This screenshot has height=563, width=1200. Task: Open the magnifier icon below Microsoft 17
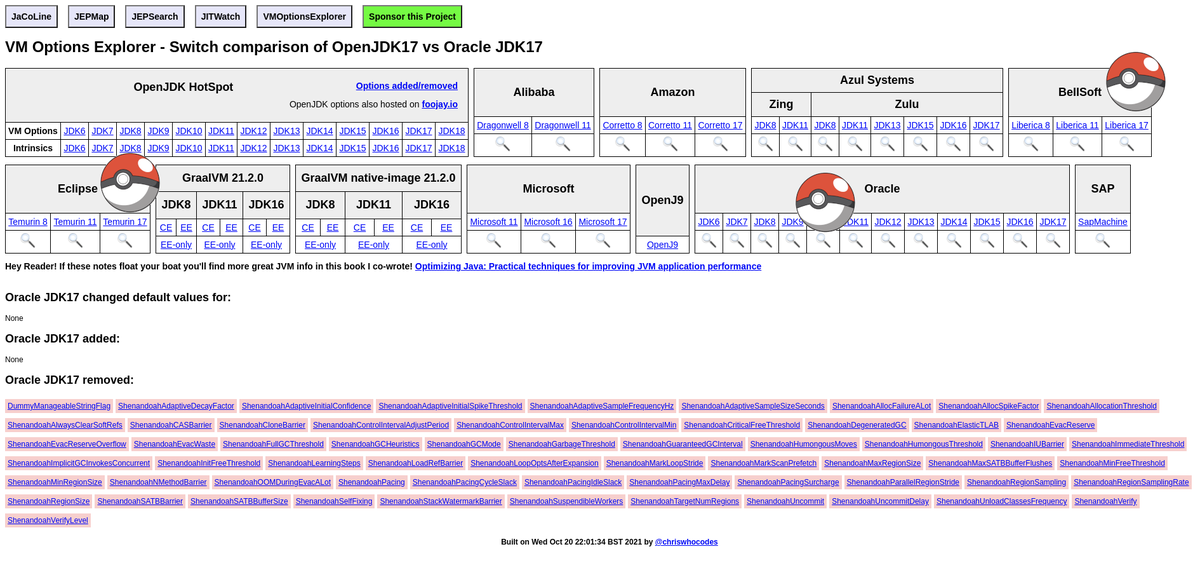coord(603,241)
